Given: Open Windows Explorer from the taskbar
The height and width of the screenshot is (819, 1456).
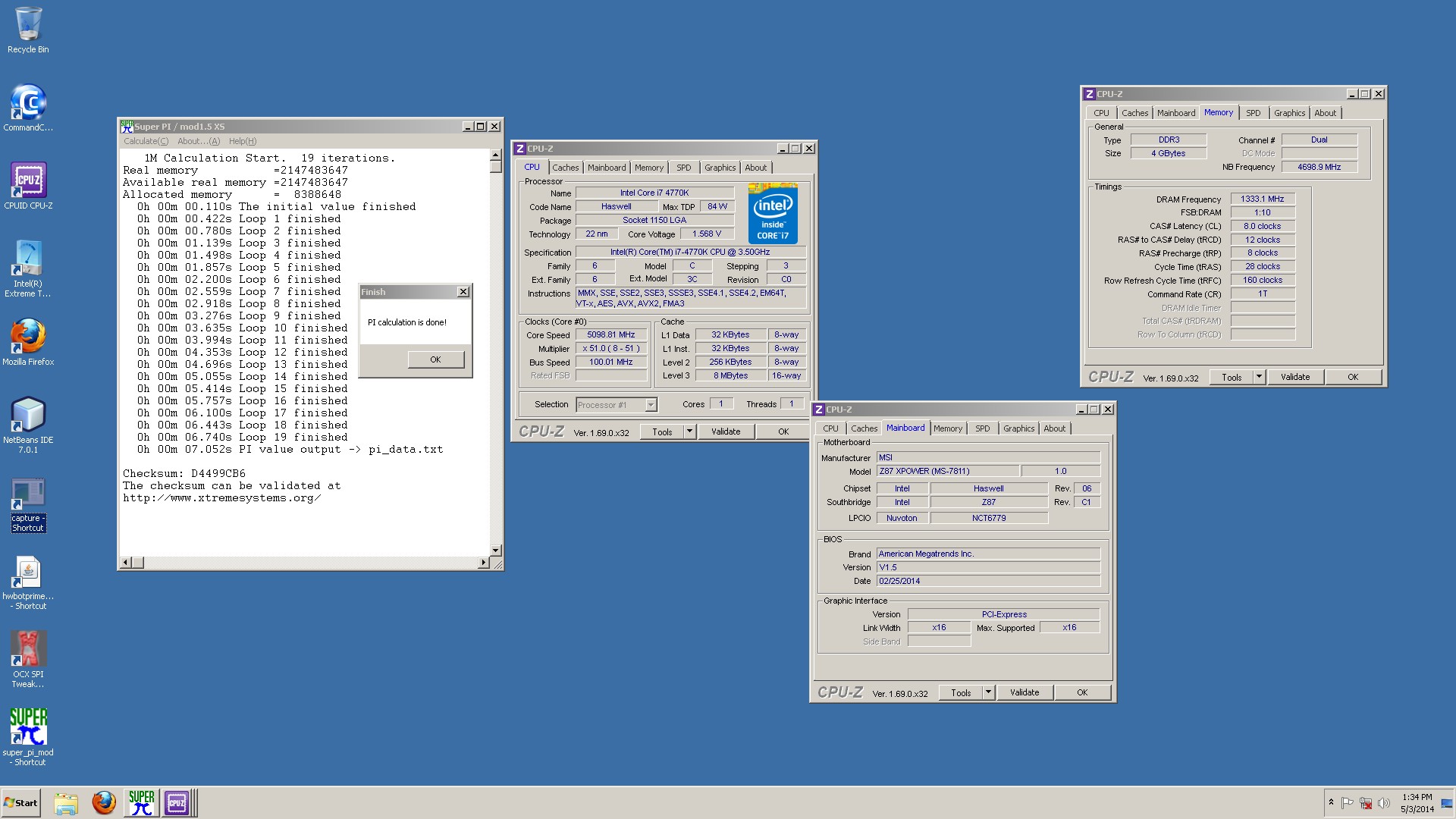Looking at the screenshot, I should [x=66, y=803].
